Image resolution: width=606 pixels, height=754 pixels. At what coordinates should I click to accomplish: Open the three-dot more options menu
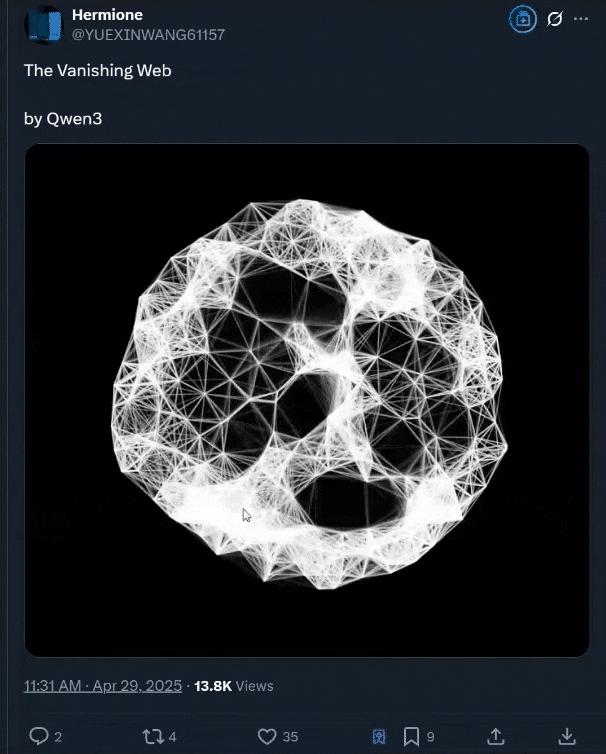point(581,18)
